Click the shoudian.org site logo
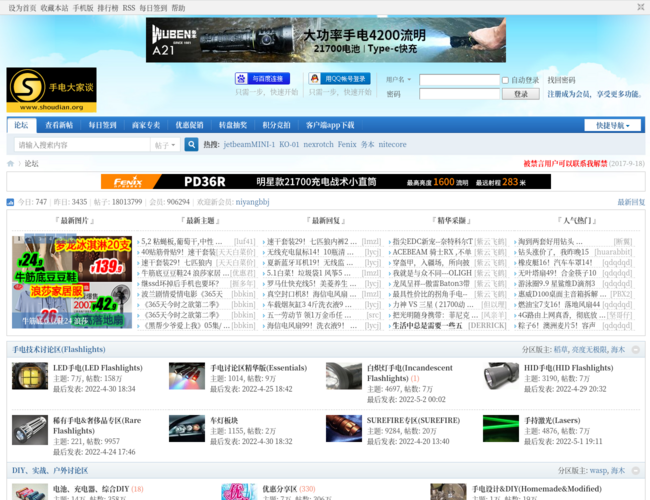This screenshot has width=650, height=500. [51, 90]
